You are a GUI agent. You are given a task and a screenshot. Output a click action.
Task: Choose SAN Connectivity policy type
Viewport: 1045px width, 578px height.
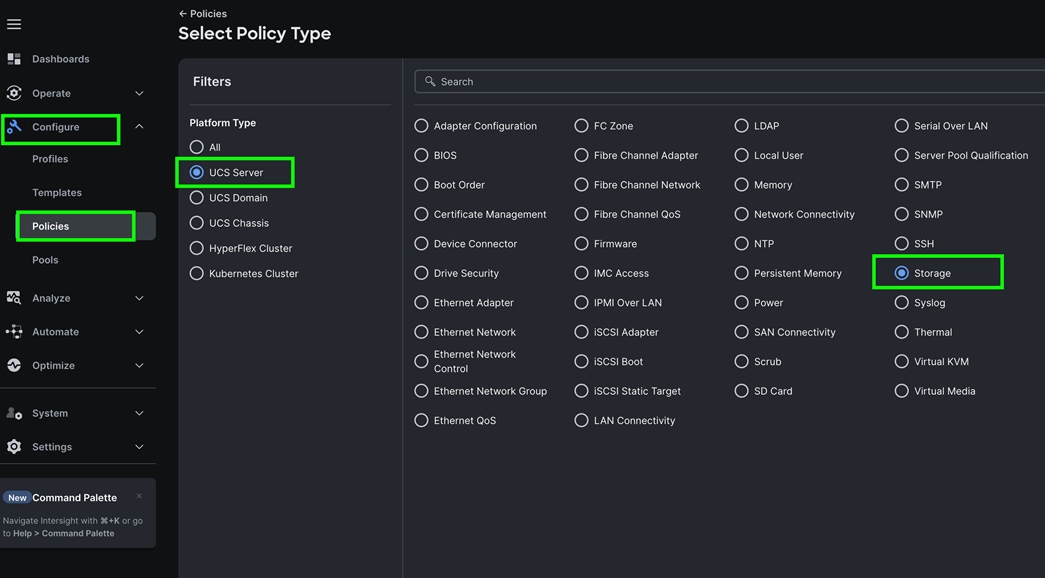tap(741, 331)
